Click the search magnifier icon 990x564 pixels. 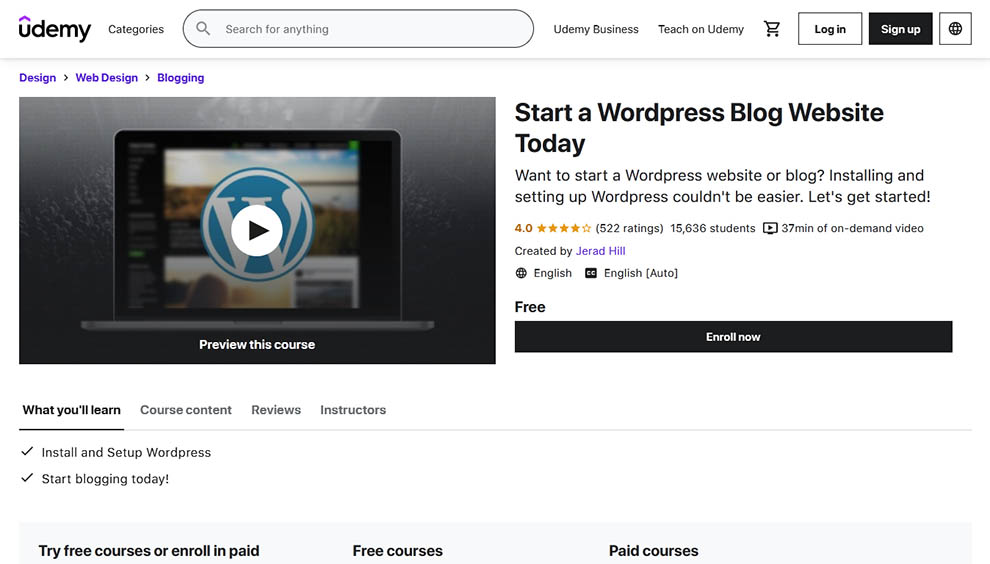203,28
